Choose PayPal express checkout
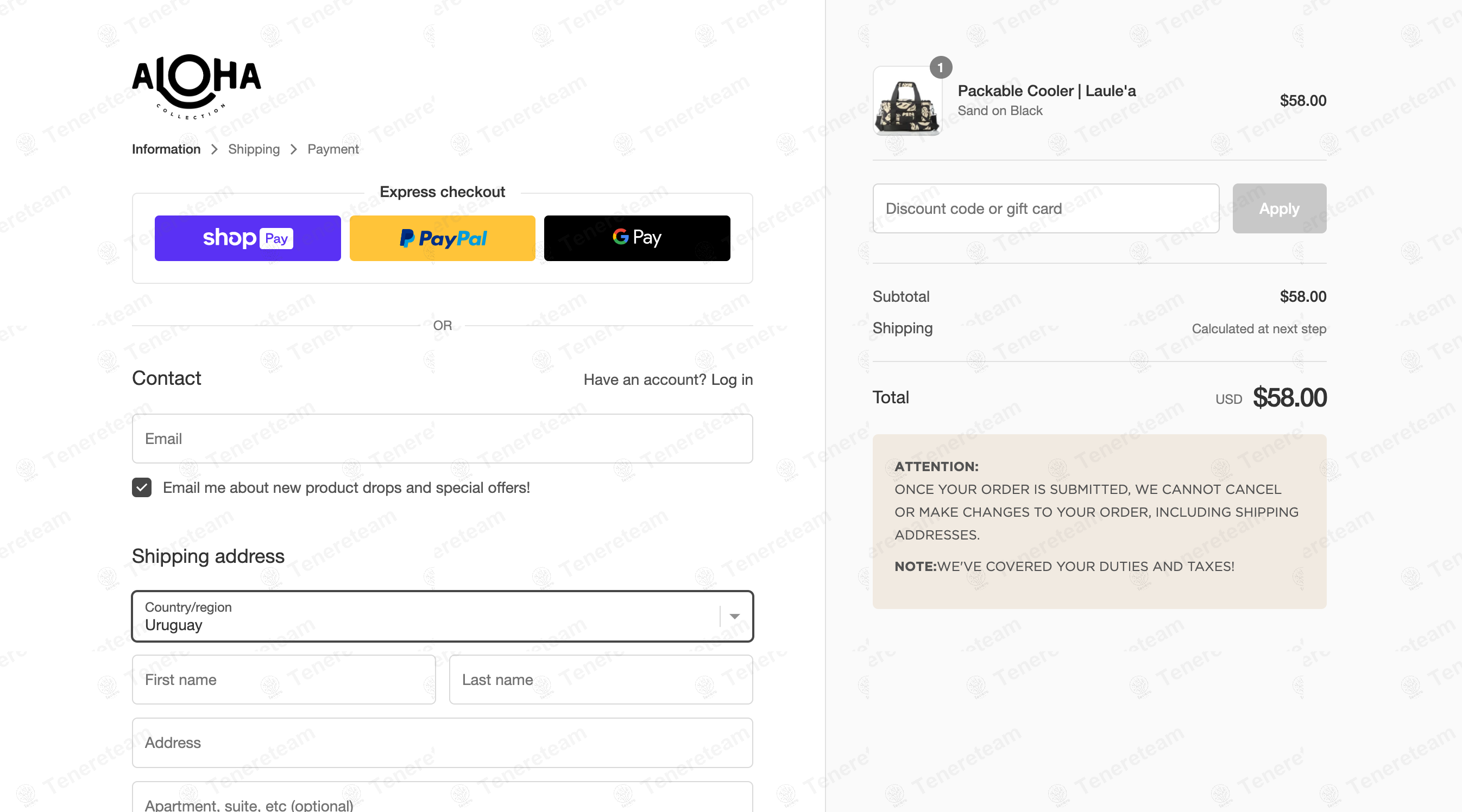The height and width of the screenshot is (812, 1462). coord(442,238)
